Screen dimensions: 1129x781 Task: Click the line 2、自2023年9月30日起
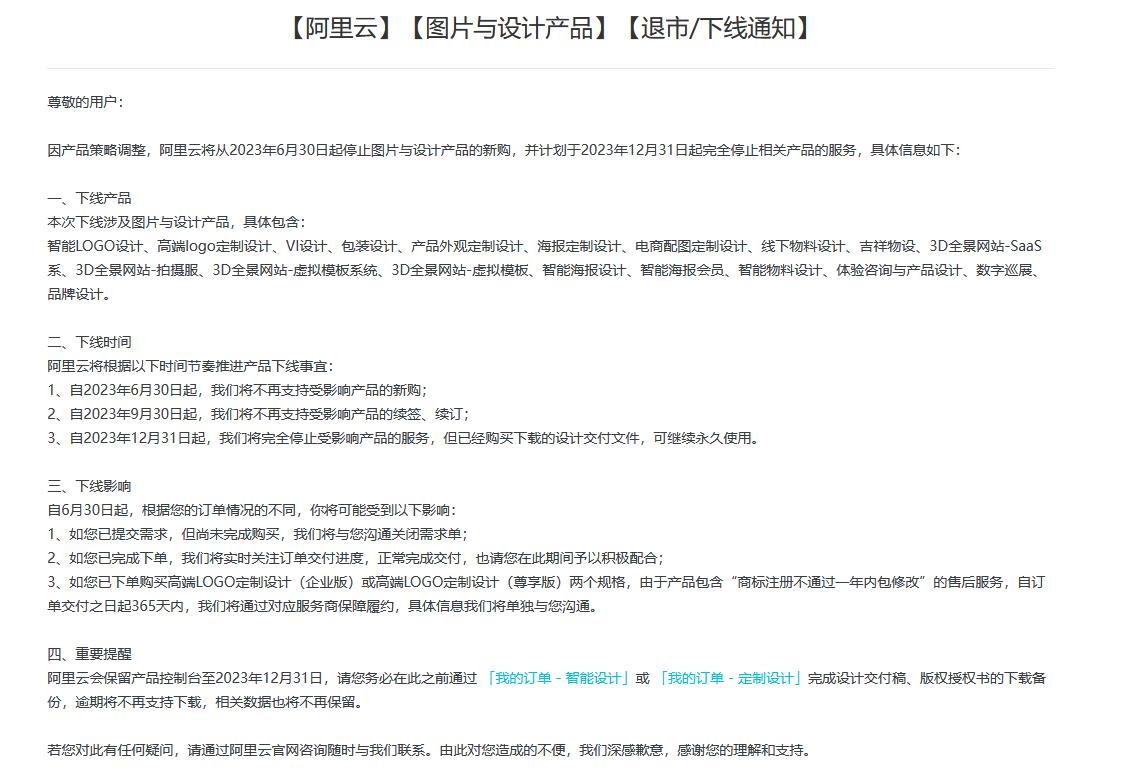pos(258,414)
